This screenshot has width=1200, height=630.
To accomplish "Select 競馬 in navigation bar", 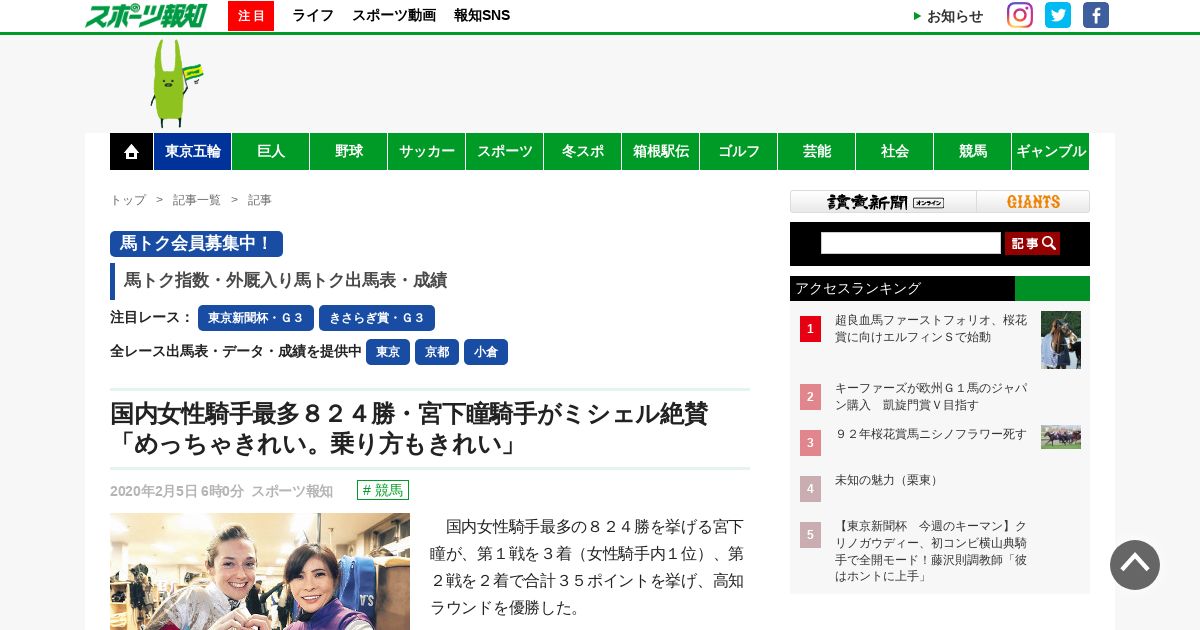I will [x=973, y=151].
